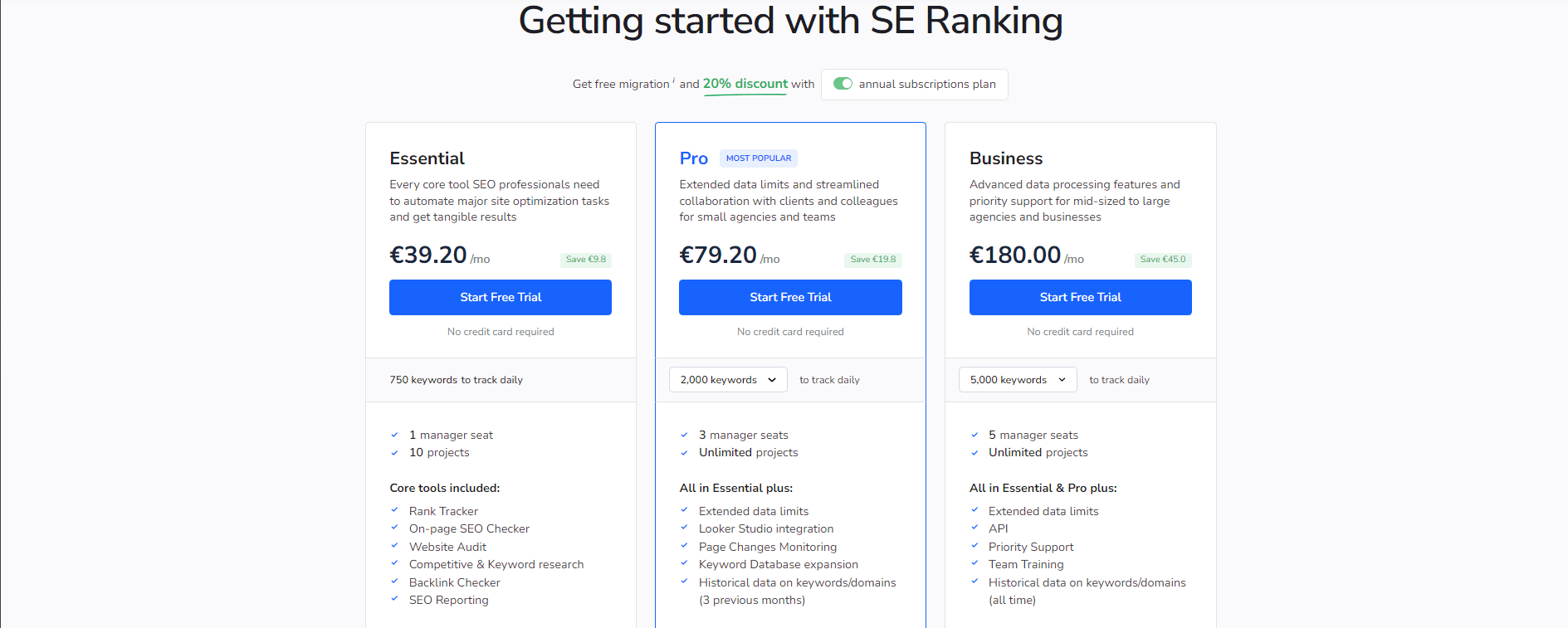
Task: Click the checkmark beside Website Audit
Action: coord(394,546)
